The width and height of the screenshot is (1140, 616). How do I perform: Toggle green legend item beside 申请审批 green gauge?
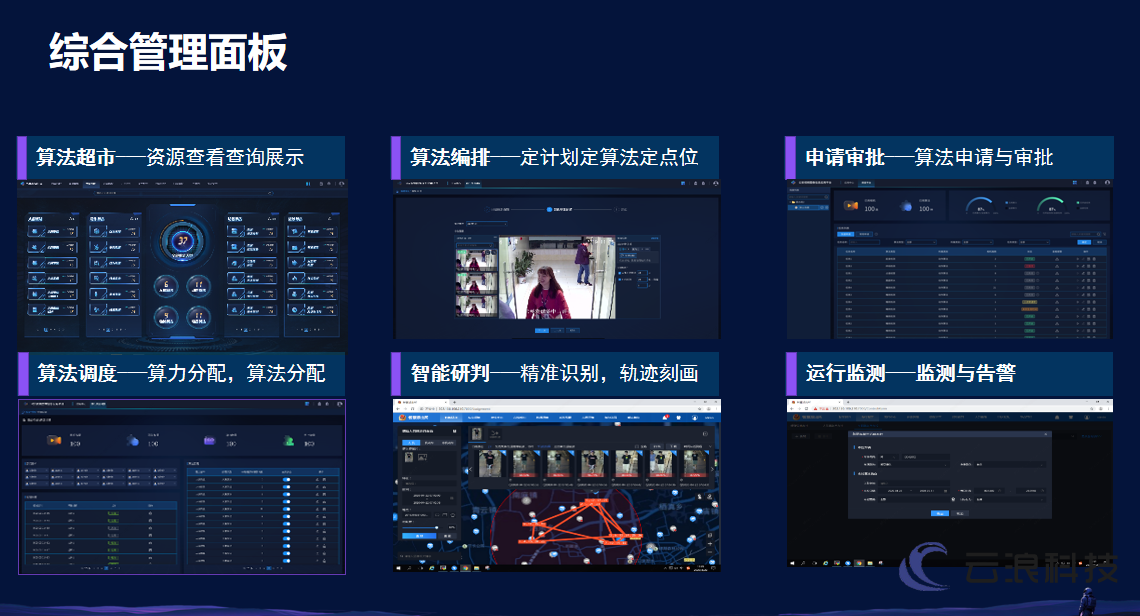[x=1083, y=203]
